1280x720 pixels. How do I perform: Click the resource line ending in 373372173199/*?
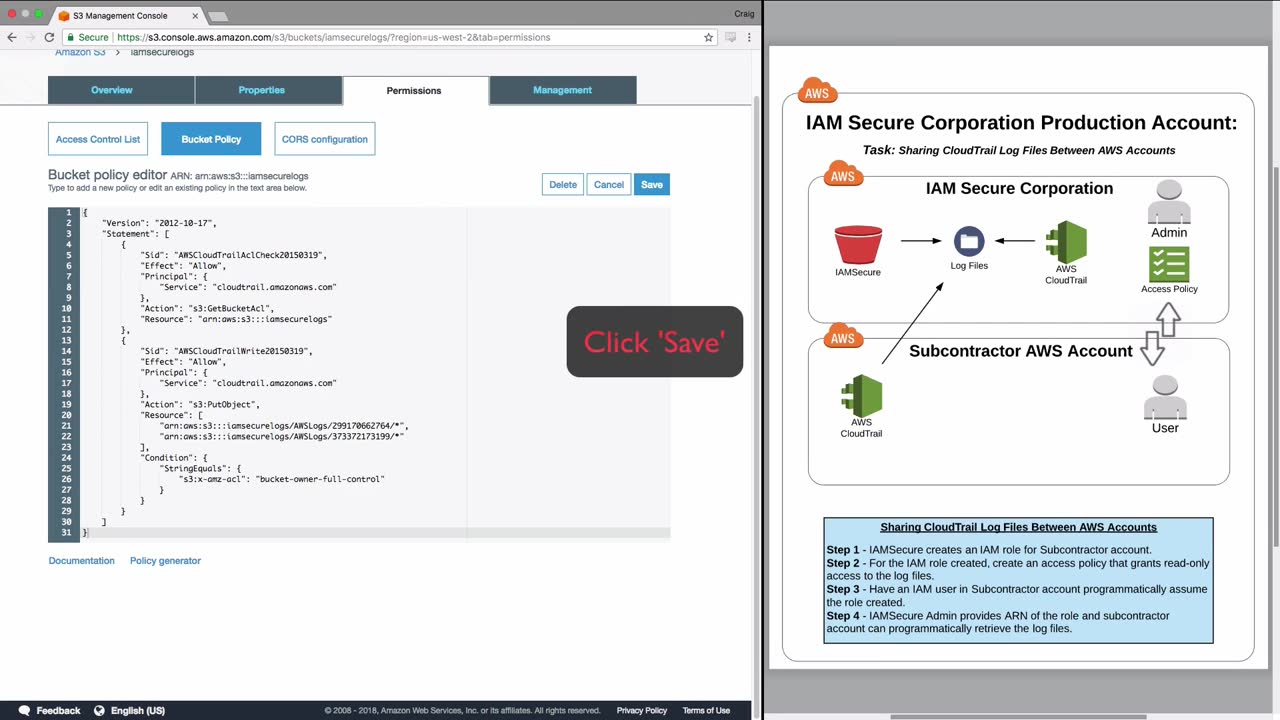click(x=282, y=437)
